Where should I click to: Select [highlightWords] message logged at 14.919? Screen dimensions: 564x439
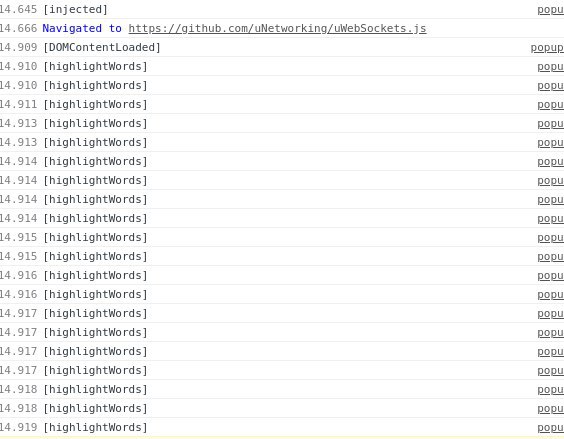pyautogui.click(x=95, y=427)
